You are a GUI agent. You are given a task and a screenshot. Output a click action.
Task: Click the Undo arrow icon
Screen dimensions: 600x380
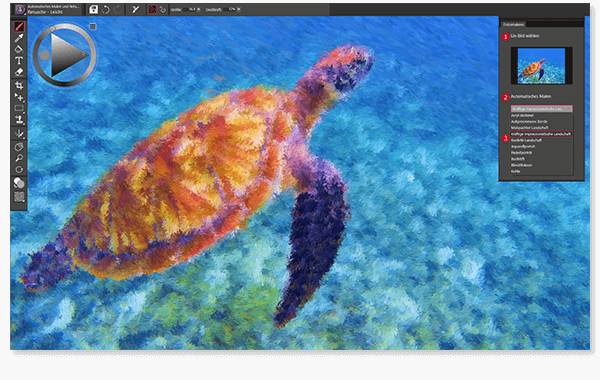click(x=106, y=10)
